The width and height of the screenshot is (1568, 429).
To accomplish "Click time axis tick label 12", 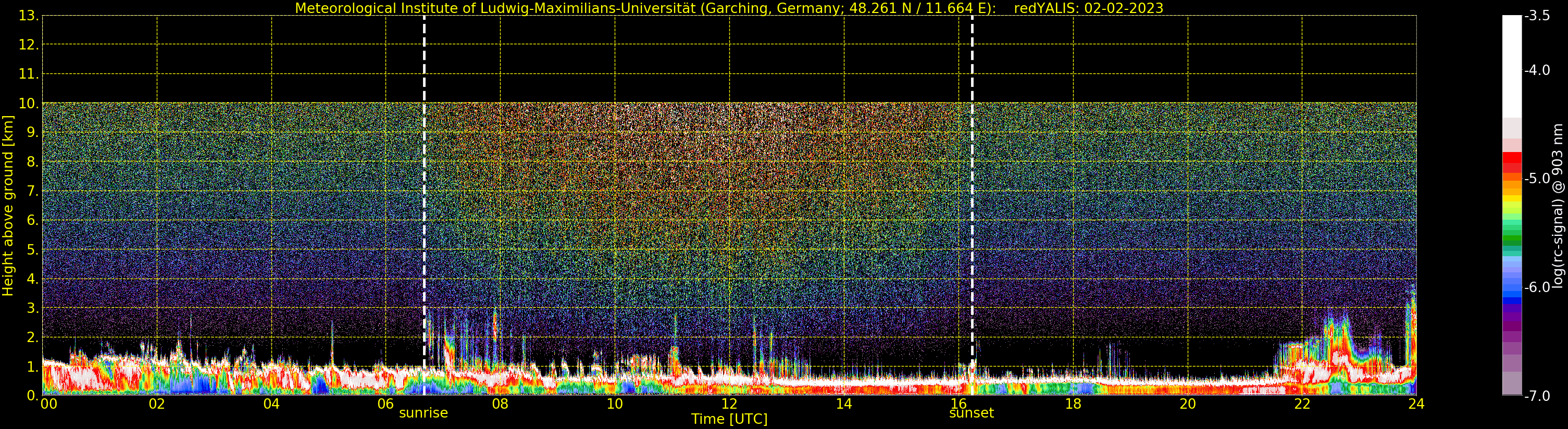I will coord(729,404).
